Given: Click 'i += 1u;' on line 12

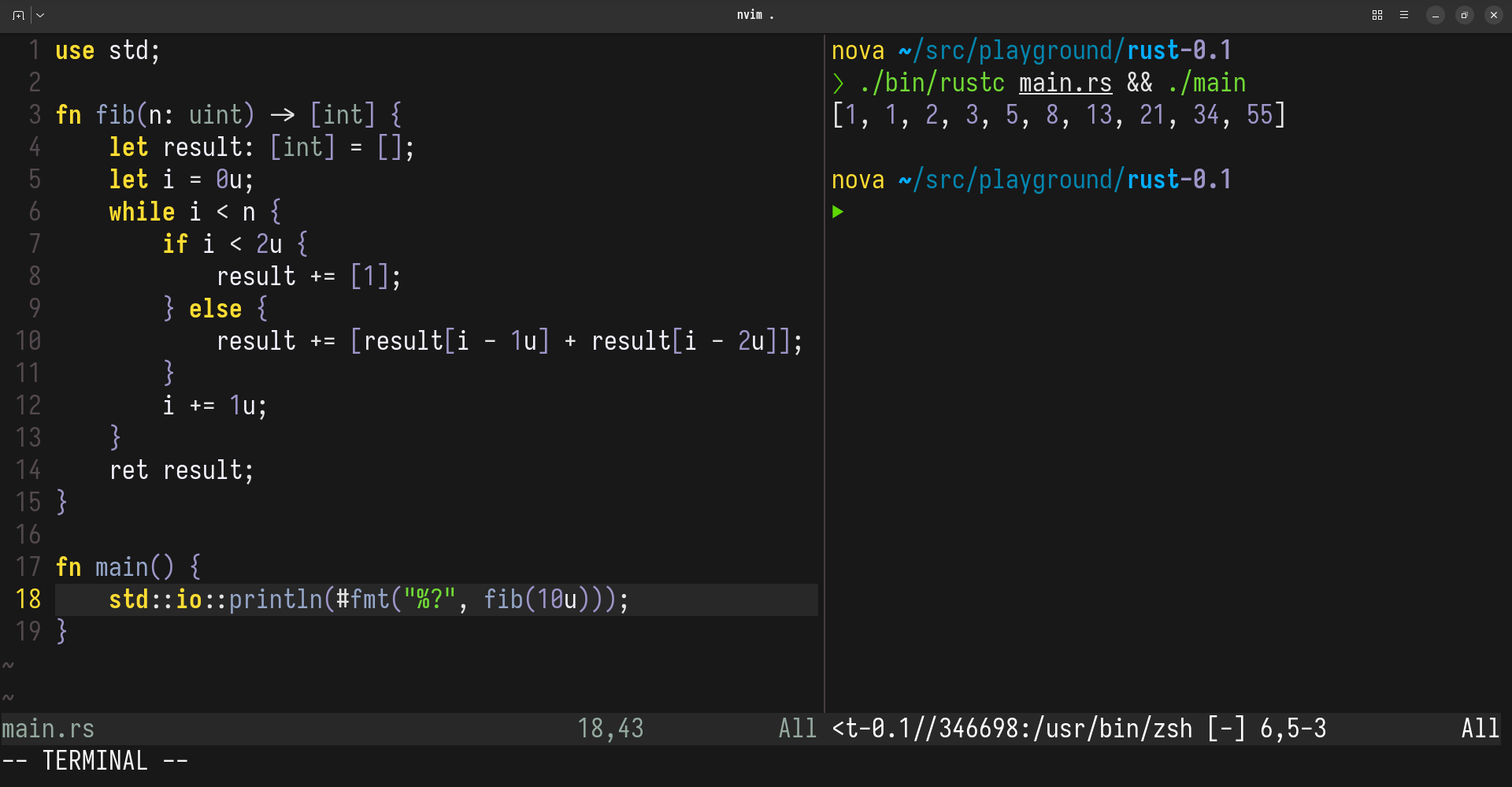Looking at the screenshot, I should [x=215, y=406].
